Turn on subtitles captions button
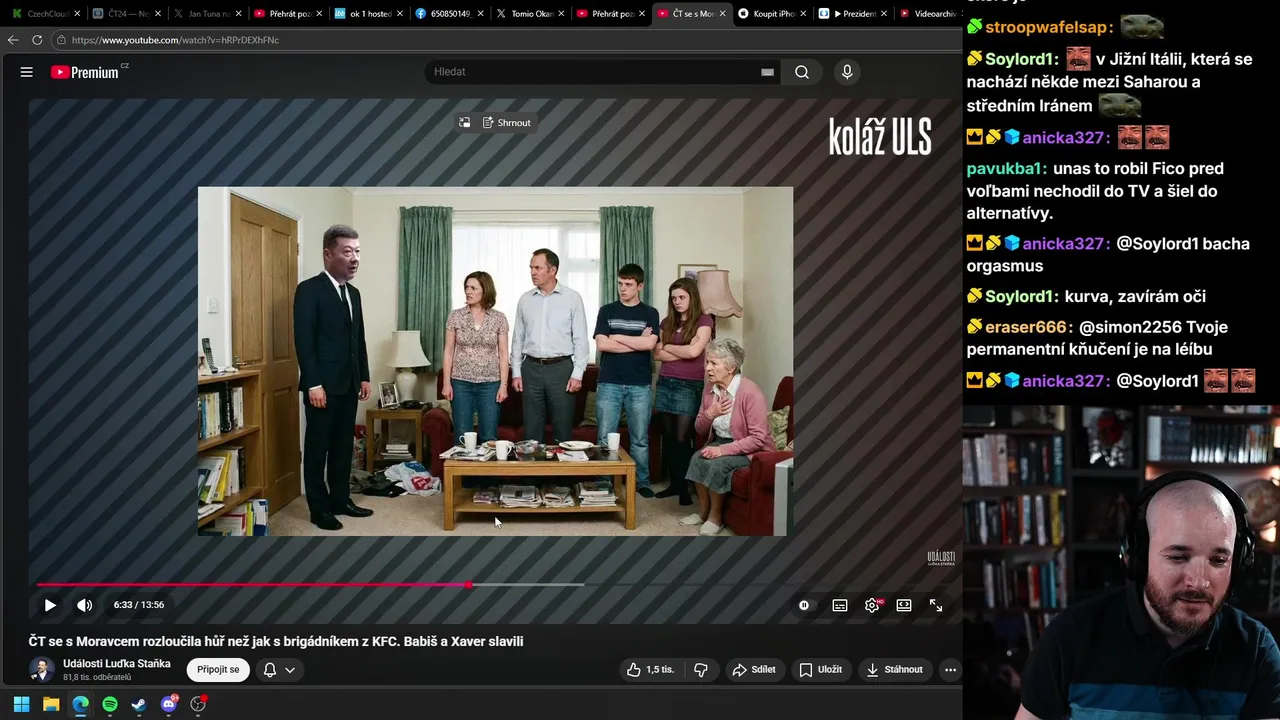This screenshot has height=720, width=1280. (x=840, y=605)
